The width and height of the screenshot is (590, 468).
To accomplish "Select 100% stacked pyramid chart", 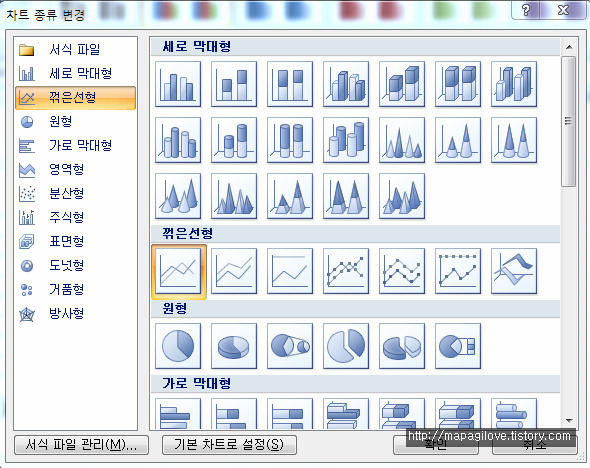I will click(x=346, y=196).
